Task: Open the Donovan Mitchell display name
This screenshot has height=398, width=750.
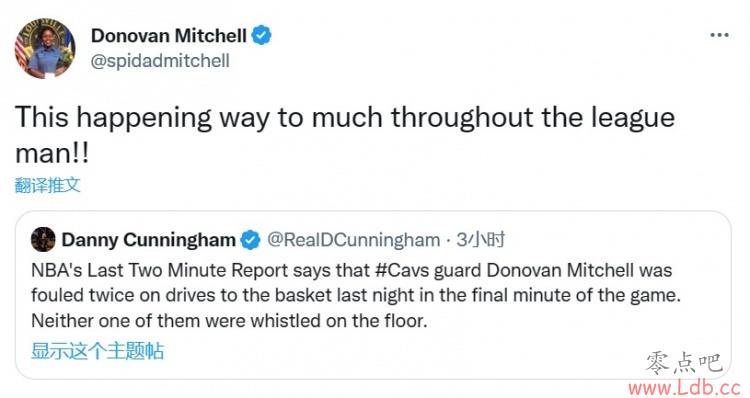Action: (x=169, y=35)
